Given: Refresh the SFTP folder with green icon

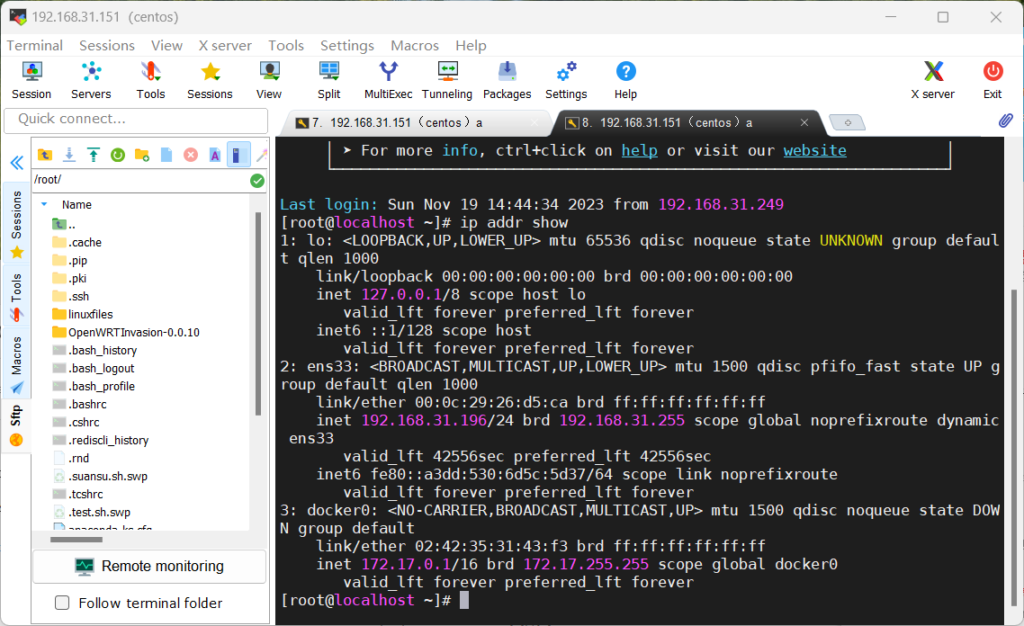Looking at the screenshot, I should 117,155.
